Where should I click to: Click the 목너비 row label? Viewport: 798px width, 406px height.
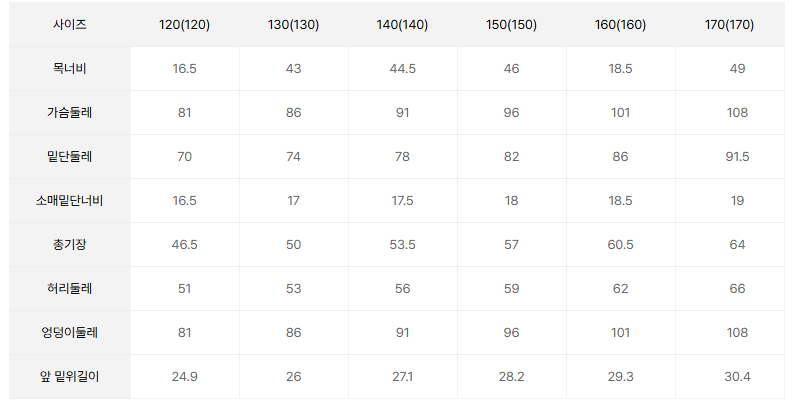pos(70,68)
